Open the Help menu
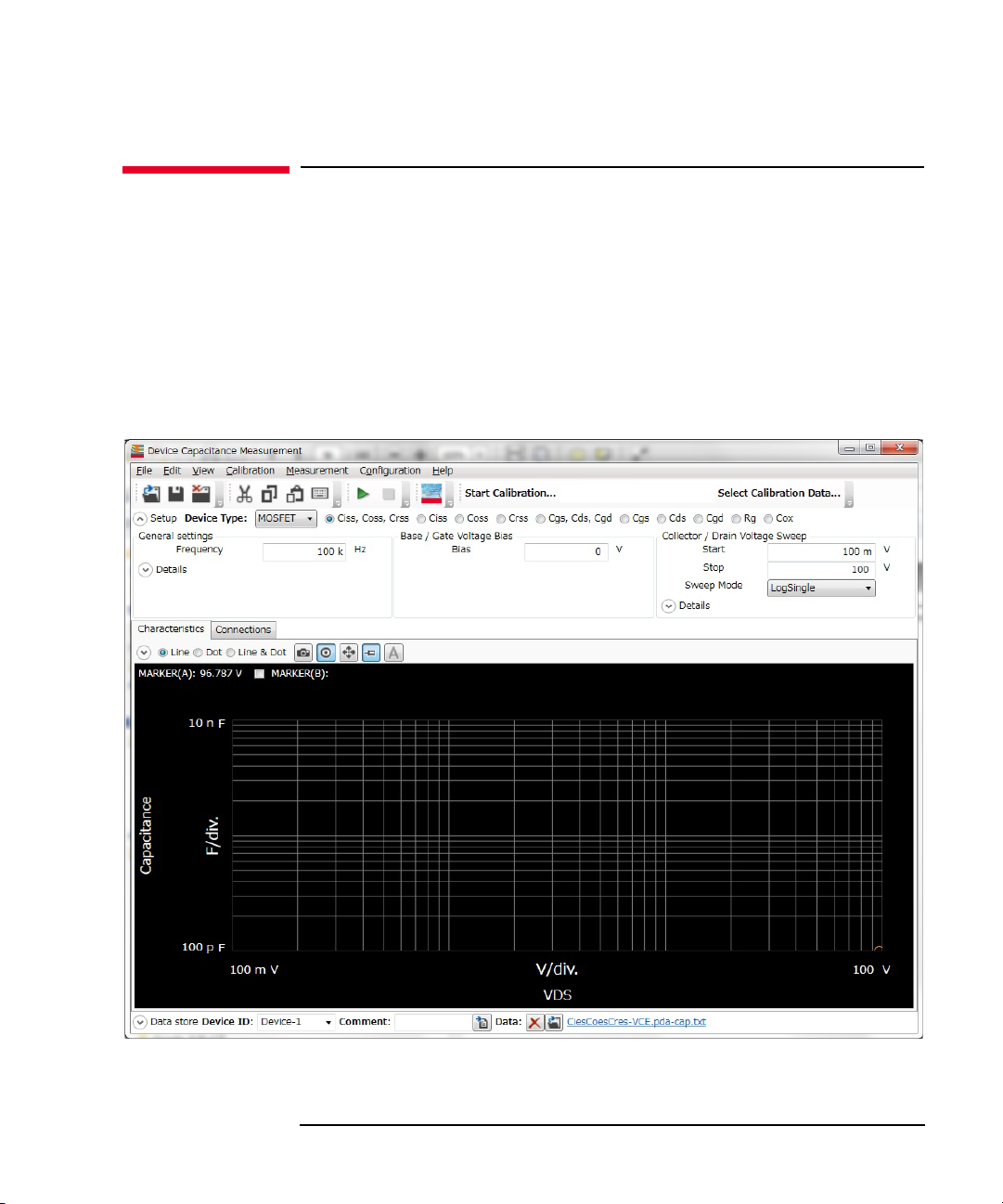 [x=443, y=471]
